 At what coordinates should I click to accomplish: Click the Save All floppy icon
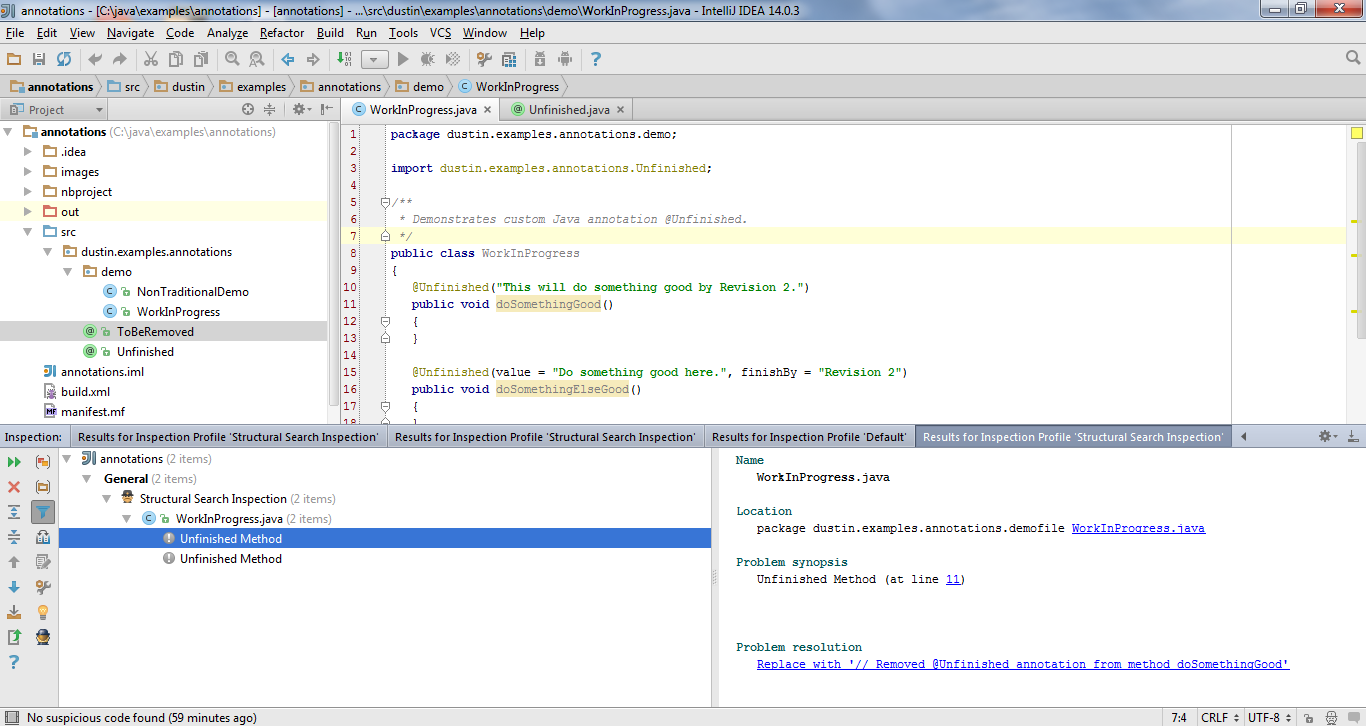[x=39, y=60]
